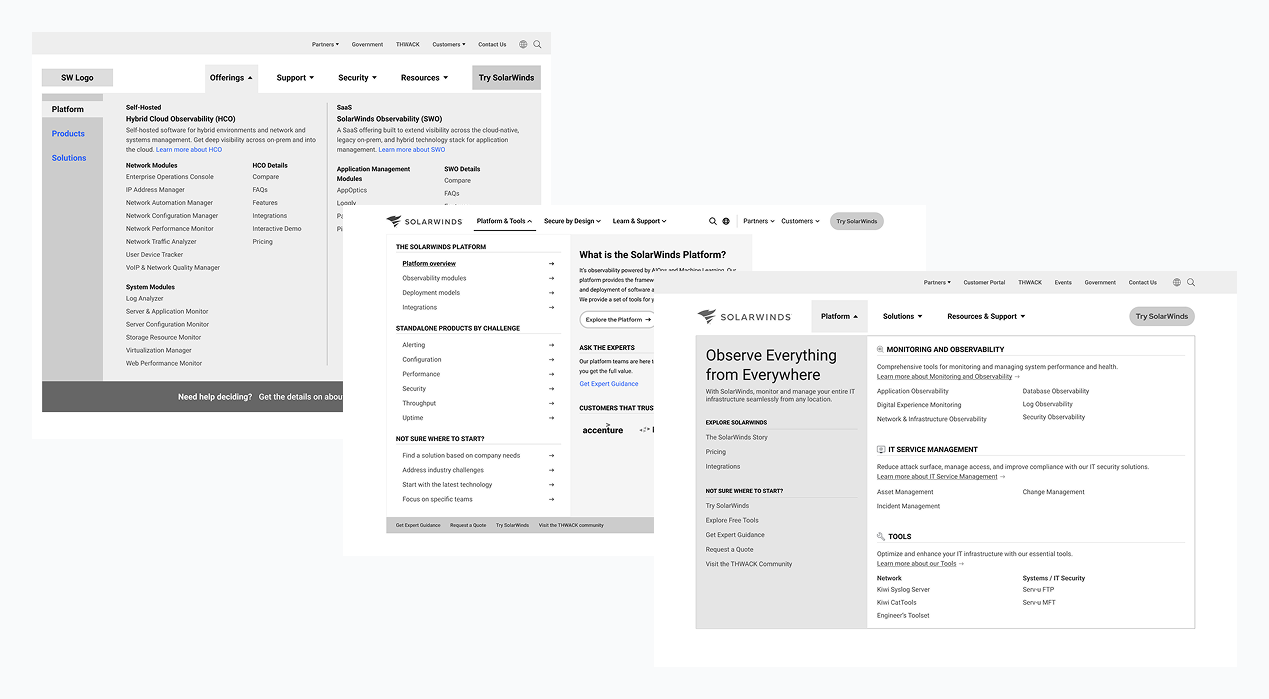Click the globe icon in the Offerings mockup
The width and height of the screenshot is (1269, 699).
(x=523, y=44)
